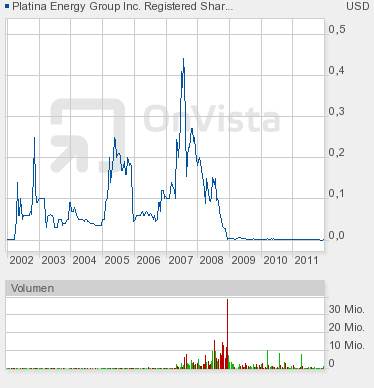The height and width of the screenshot is (388, 374).
Task: Click the 0,1 price axis label
Action: (x=337, y=193)
